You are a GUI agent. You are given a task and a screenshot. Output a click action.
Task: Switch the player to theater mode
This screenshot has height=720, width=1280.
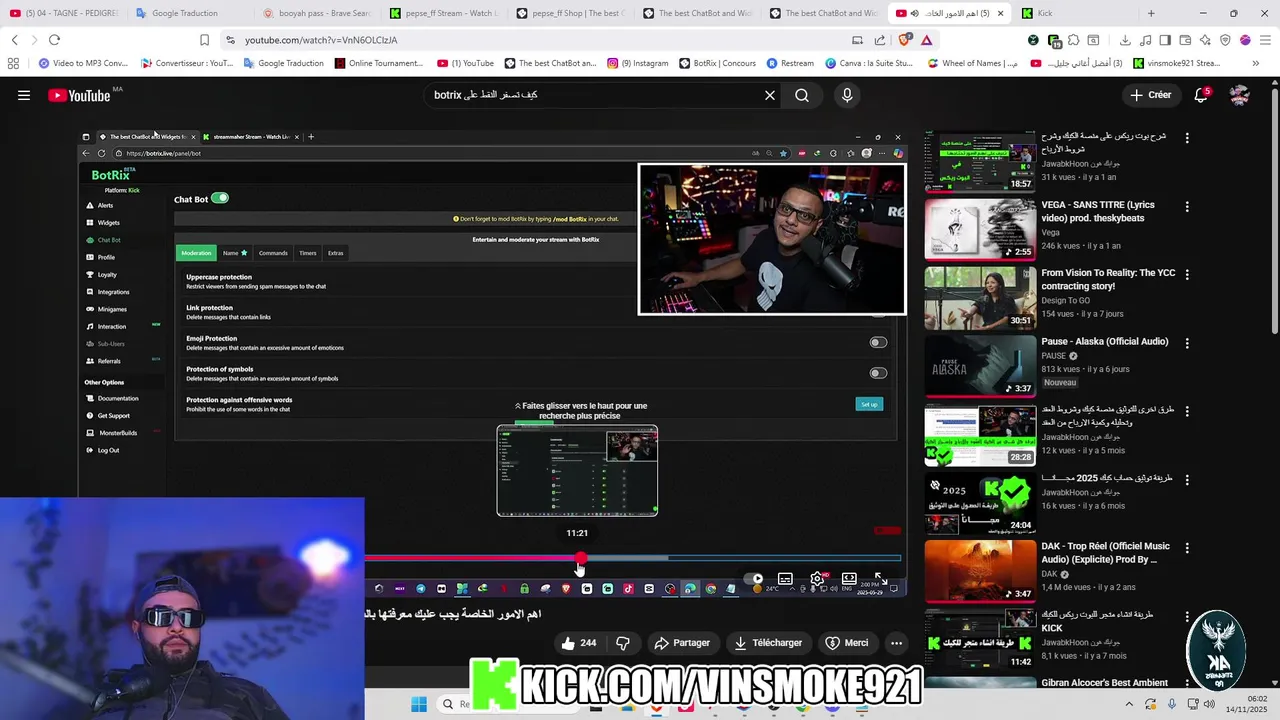pyautogui.click(x=849, y=579)
